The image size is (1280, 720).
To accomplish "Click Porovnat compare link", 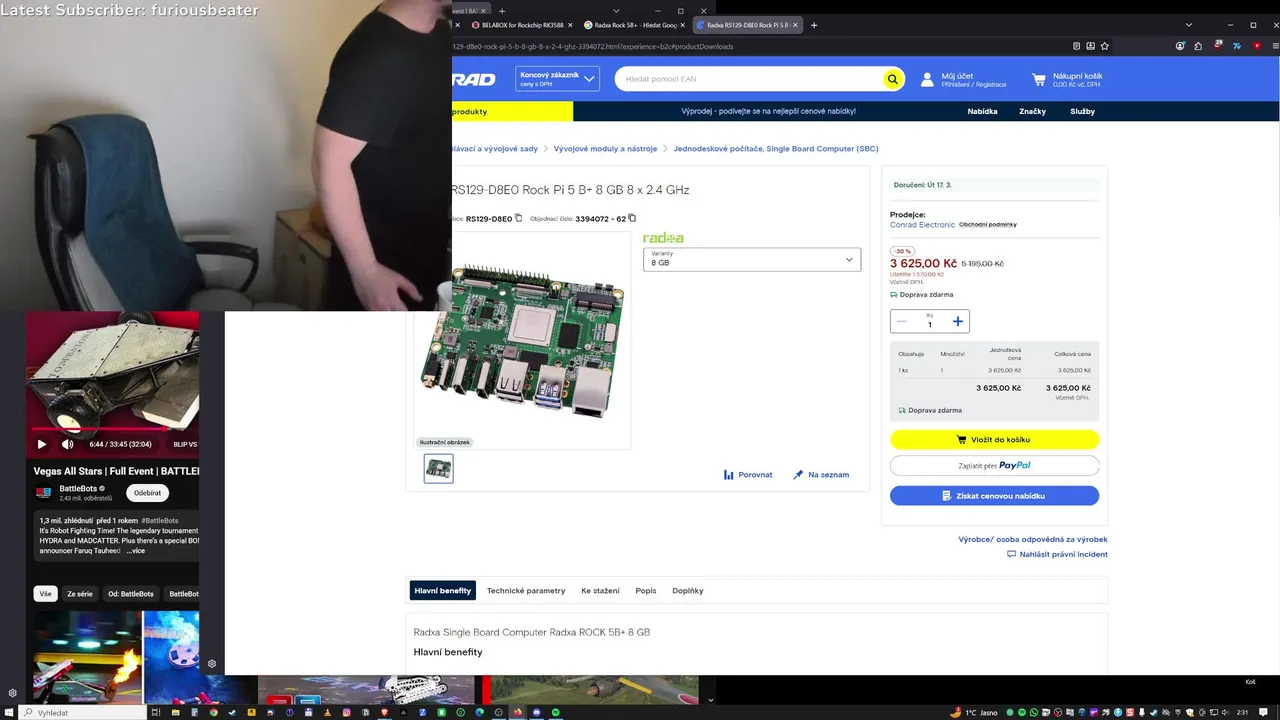I will click(748, 475).
